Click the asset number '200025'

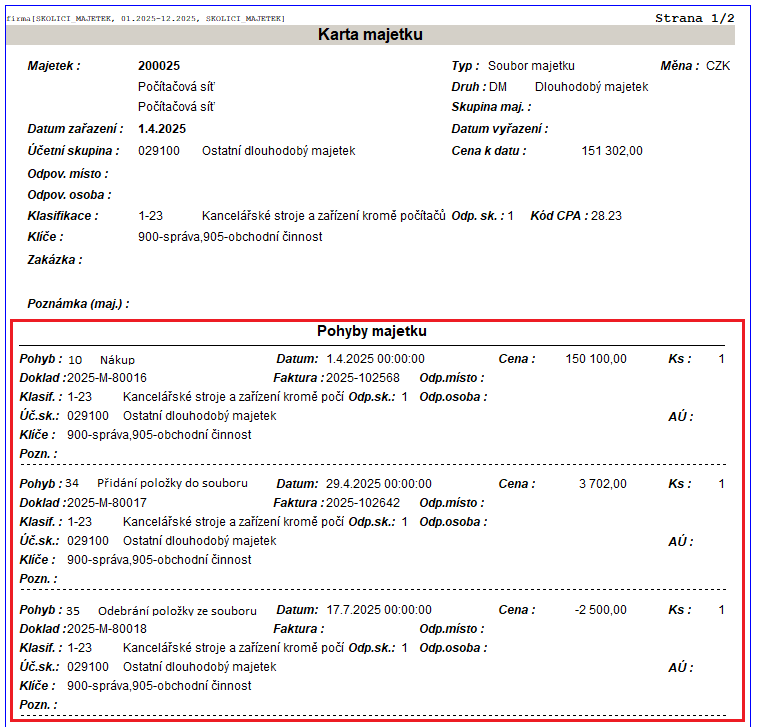159,66
